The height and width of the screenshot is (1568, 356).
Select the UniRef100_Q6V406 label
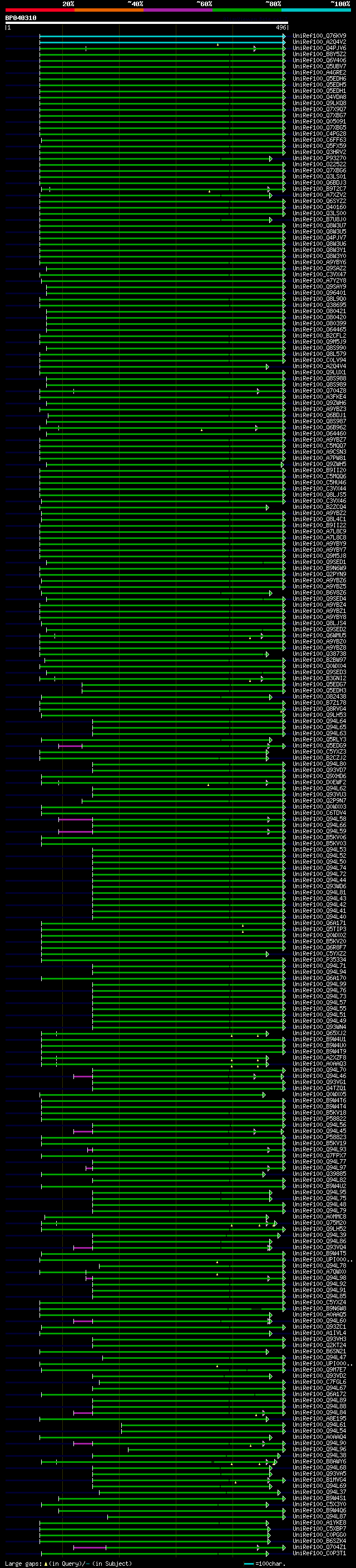click(319, 60)
